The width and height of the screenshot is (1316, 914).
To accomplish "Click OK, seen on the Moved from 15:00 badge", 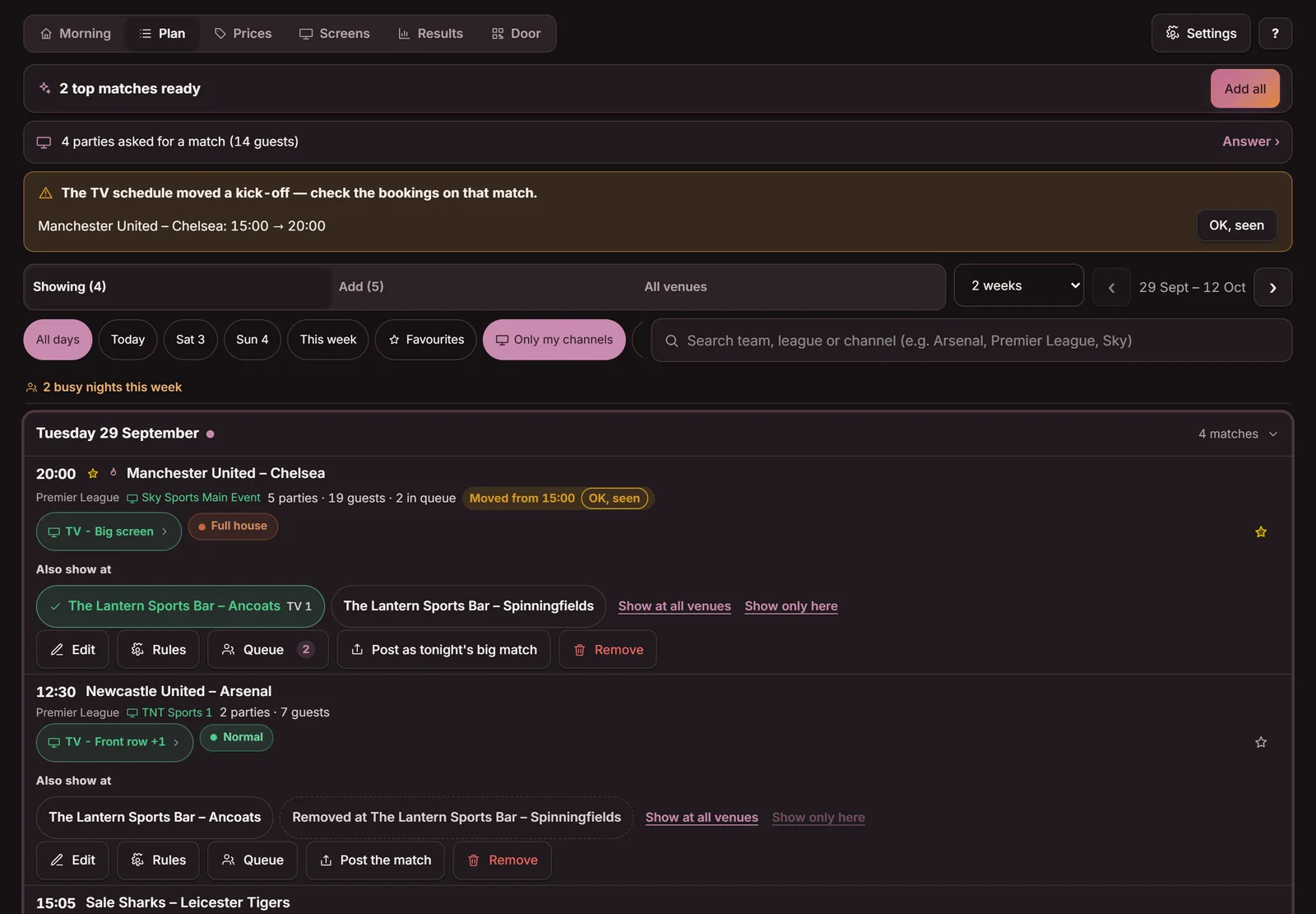I will 614,499.
